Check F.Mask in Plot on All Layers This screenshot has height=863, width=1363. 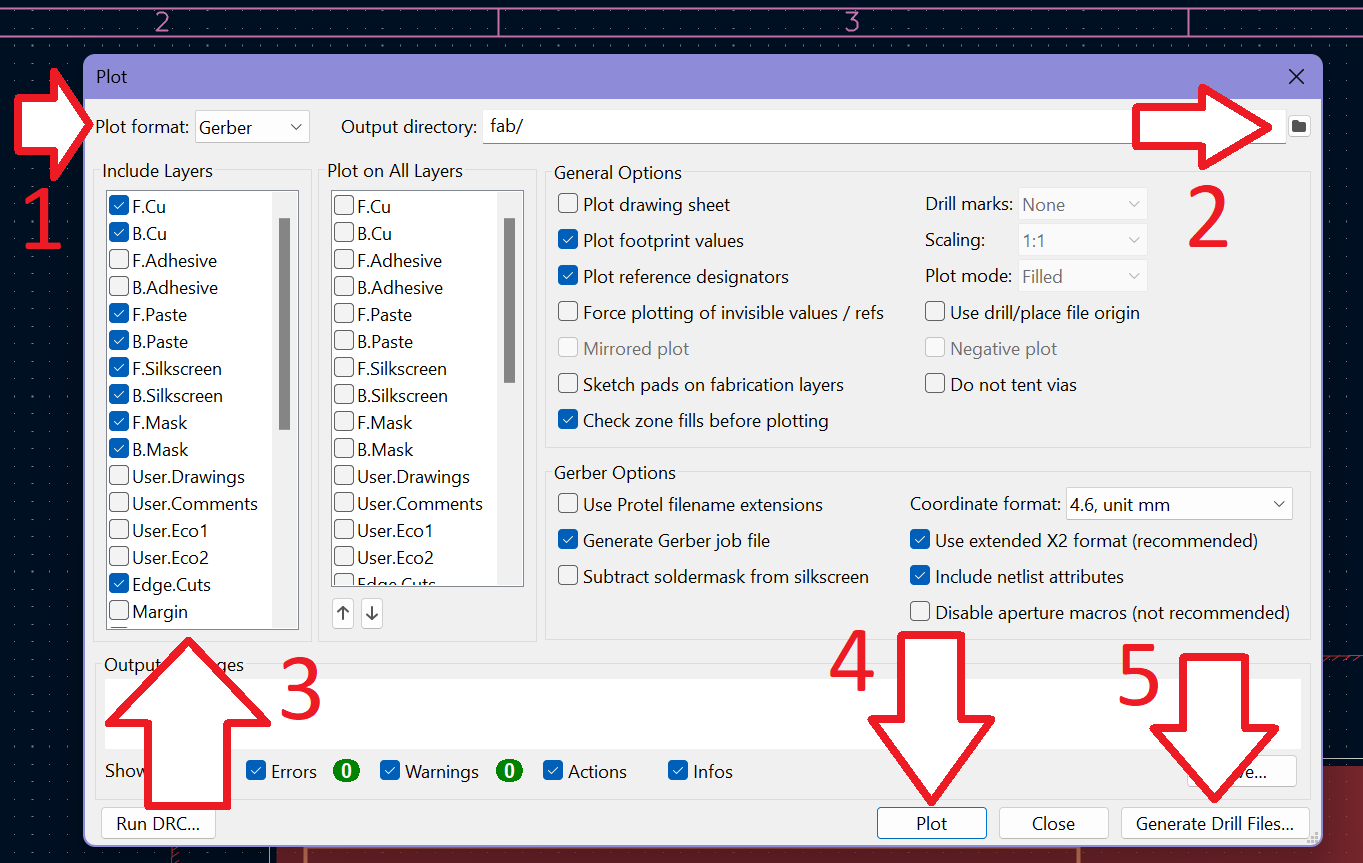(x=343, y=422)
